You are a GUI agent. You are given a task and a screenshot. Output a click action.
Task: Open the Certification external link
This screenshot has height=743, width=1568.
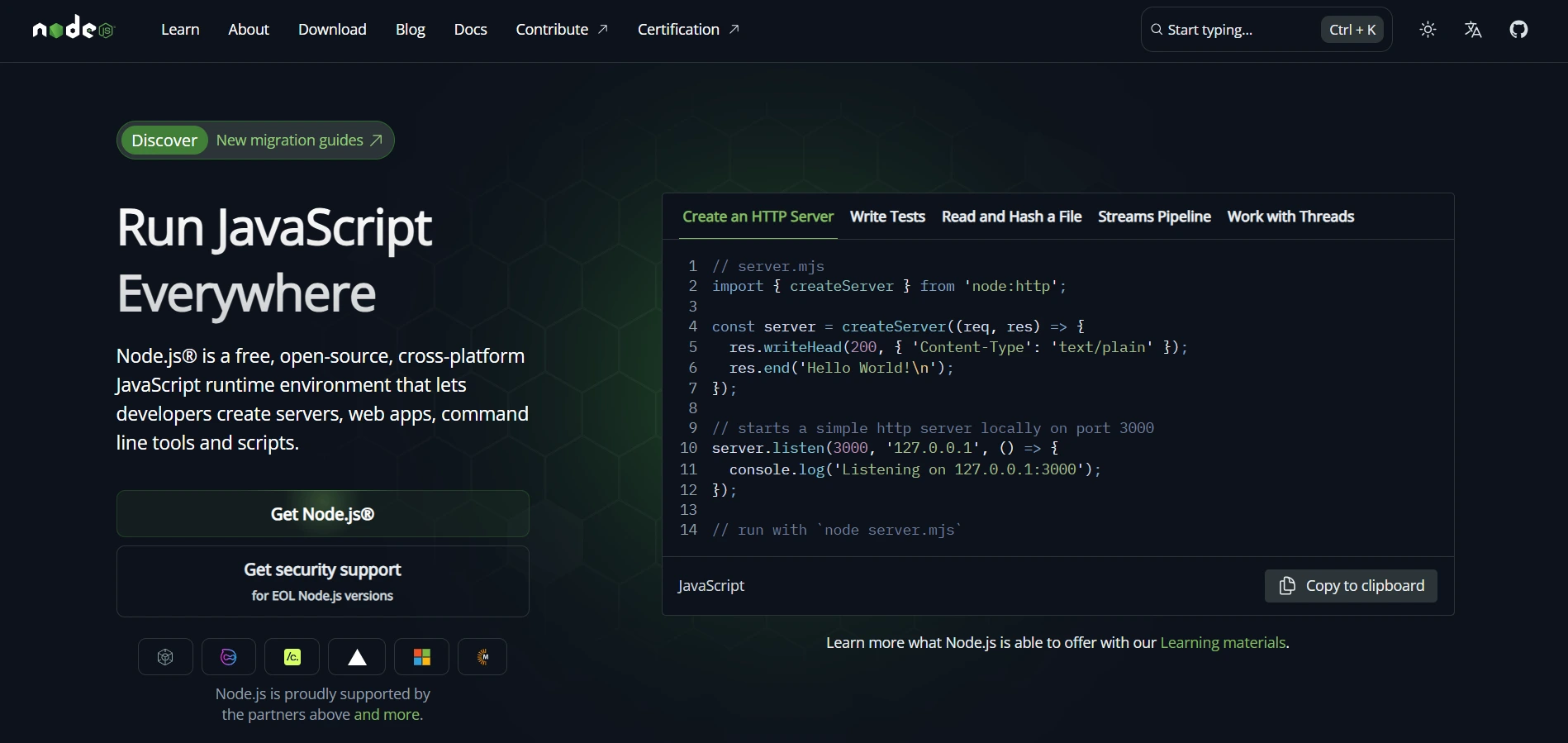click(688, 30)
